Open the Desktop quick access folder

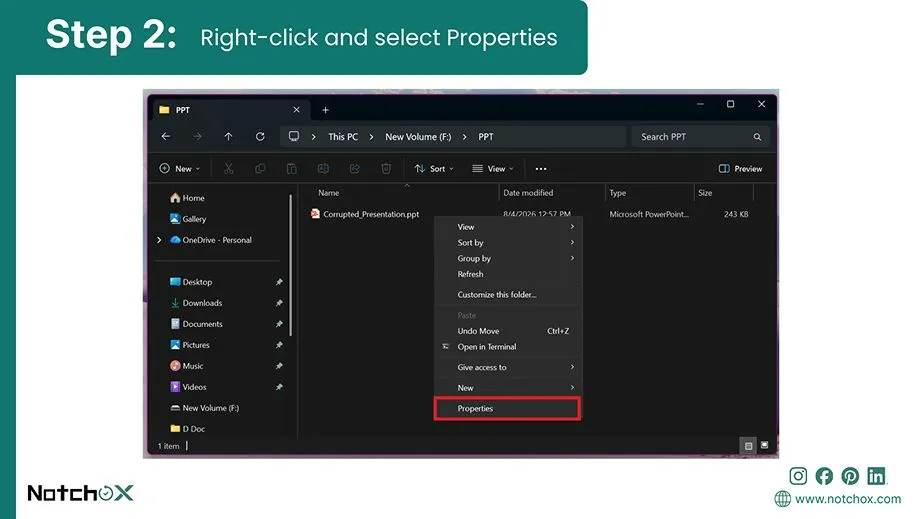(191, 282)
